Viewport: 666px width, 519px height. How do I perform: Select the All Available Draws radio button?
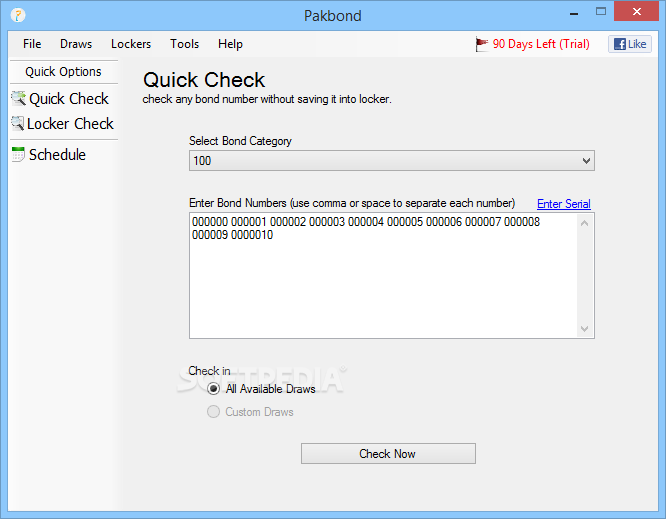(213, 389)
